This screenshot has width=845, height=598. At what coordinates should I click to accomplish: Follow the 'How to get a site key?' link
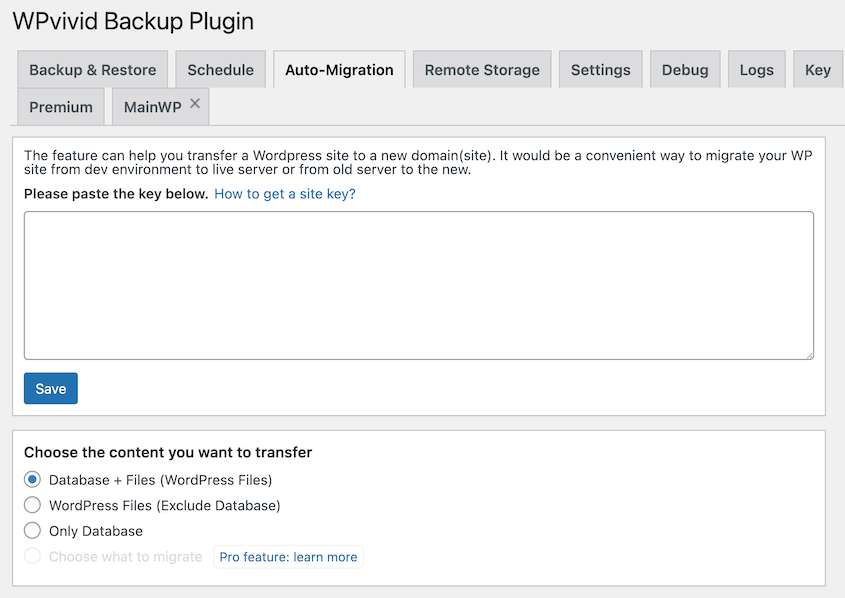pos(285,194)
